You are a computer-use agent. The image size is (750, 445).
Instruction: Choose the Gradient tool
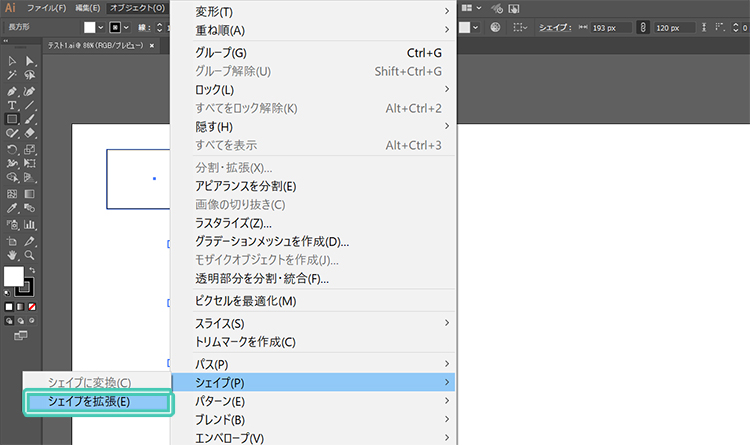30,194
